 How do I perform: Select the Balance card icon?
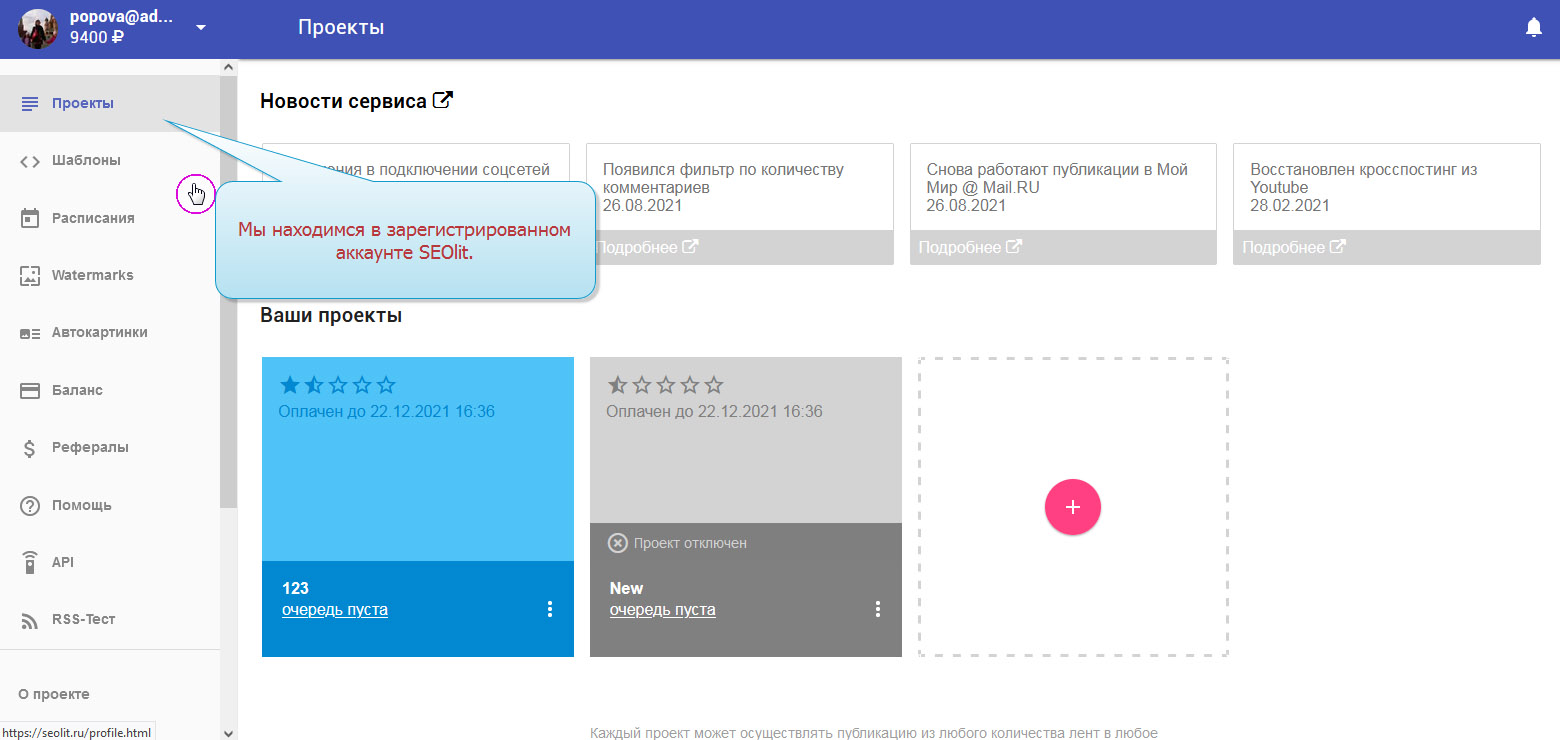[x=30, y=390]
